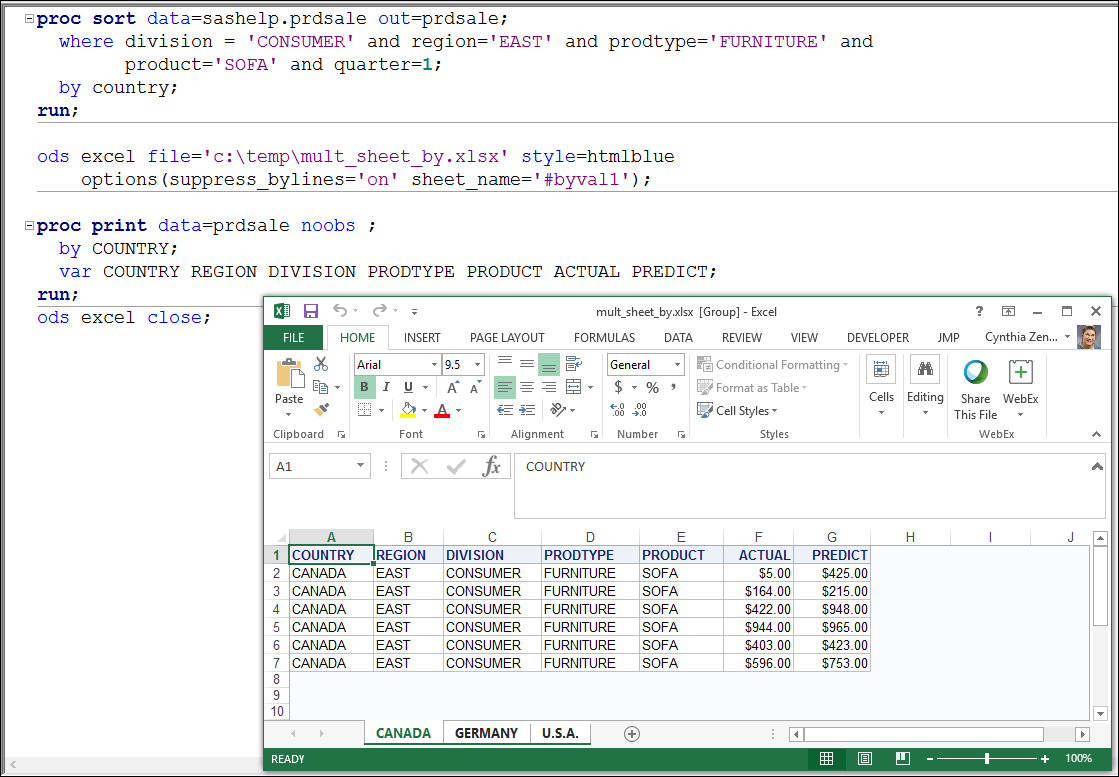Toggle center text alignment
The image size is (1119, 777).
(527, 387)
